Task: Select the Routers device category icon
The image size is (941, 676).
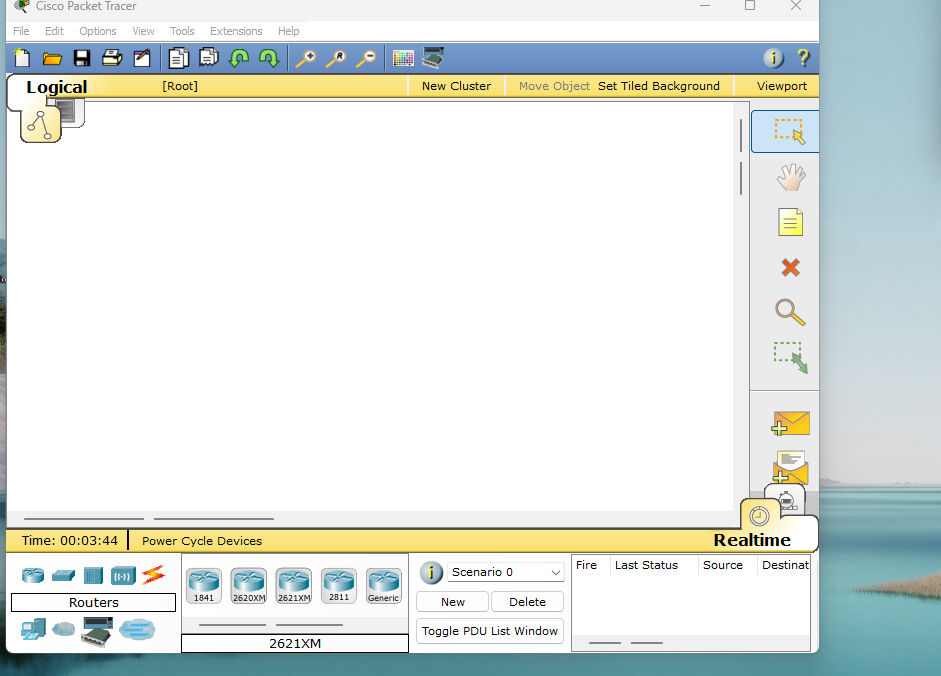Action: [33, 576]
